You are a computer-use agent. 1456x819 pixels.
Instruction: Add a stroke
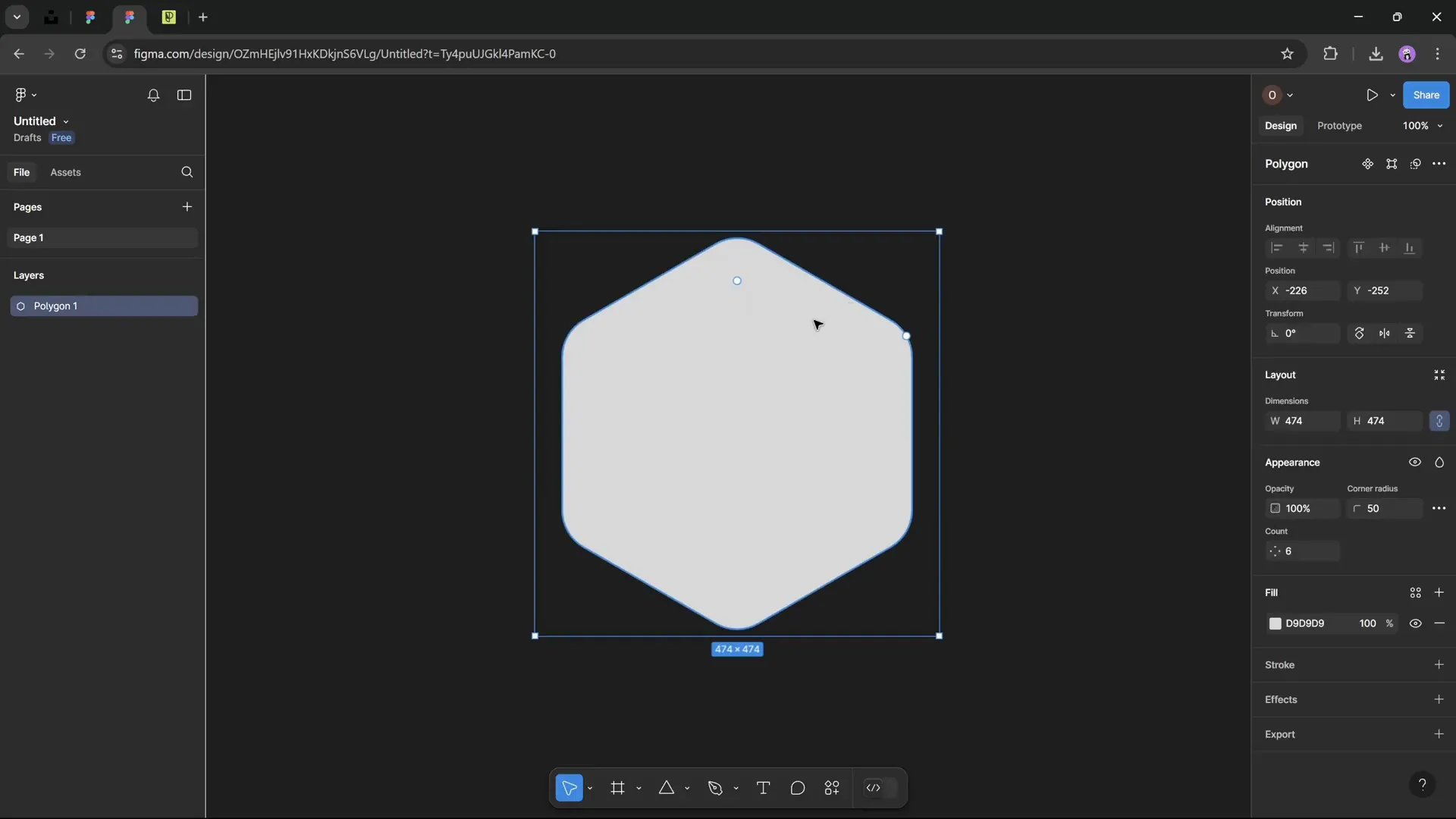coord(1439,665)
